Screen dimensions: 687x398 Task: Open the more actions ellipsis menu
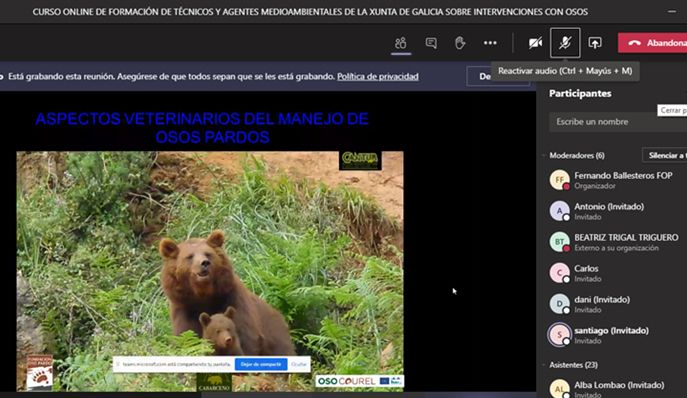[x=490, y=43]
